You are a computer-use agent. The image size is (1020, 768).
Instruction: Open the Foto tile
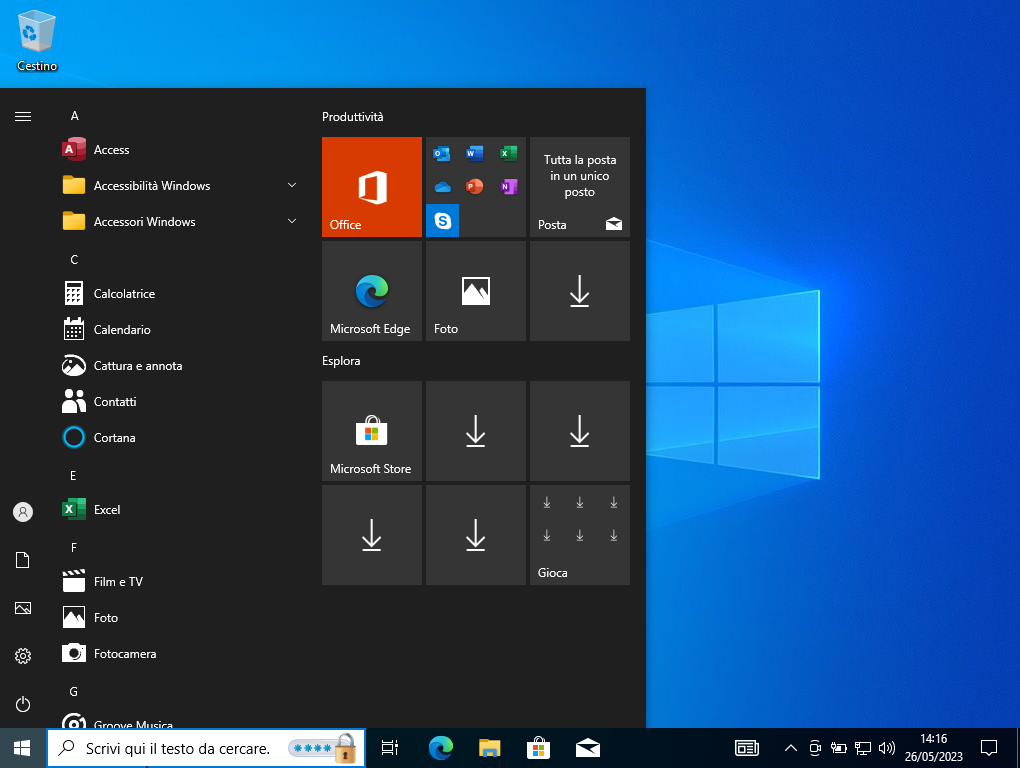pos(476,291)
